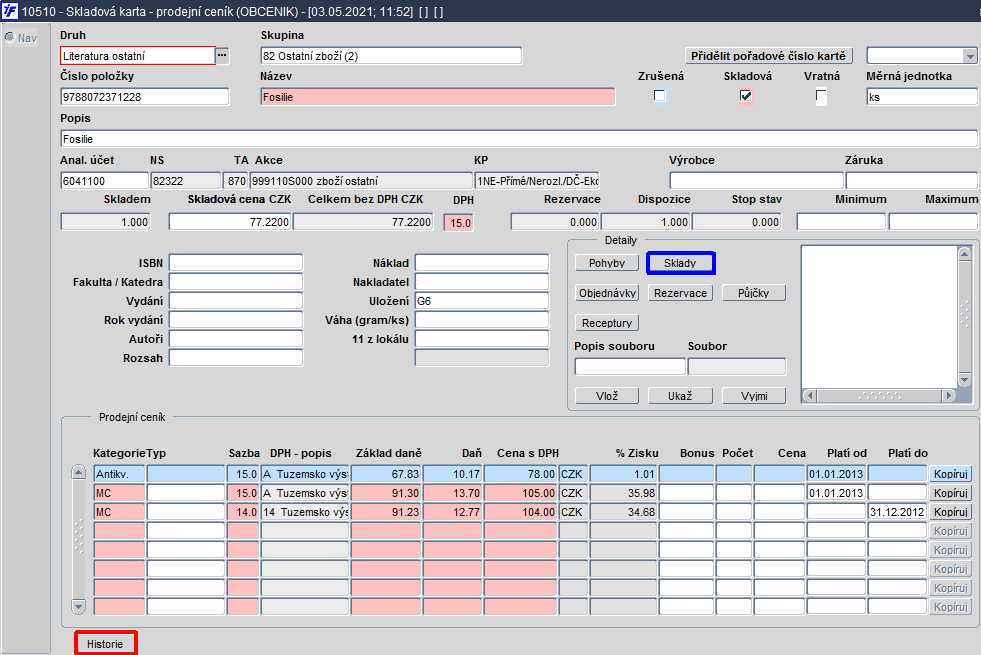
Task: Click the down arrow of the Prodejní ceník scrollbar
Action: tap(79, 606)
